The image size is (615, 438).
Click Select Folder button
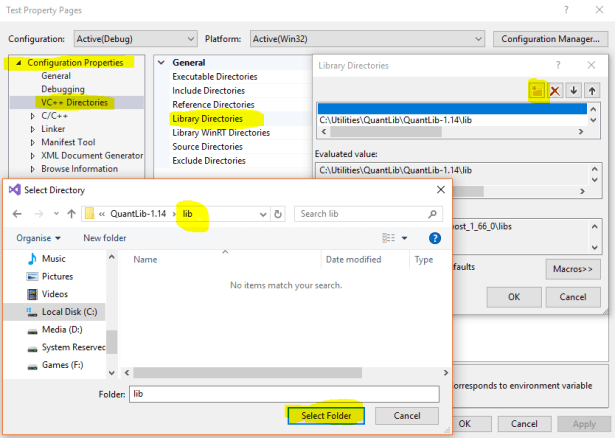coord(326,416)
